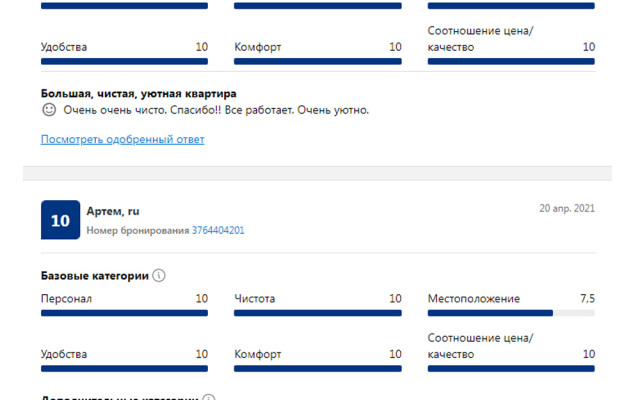Click the Удобства bar in the top review
640x400 pixels.
[x=124, y=61]
